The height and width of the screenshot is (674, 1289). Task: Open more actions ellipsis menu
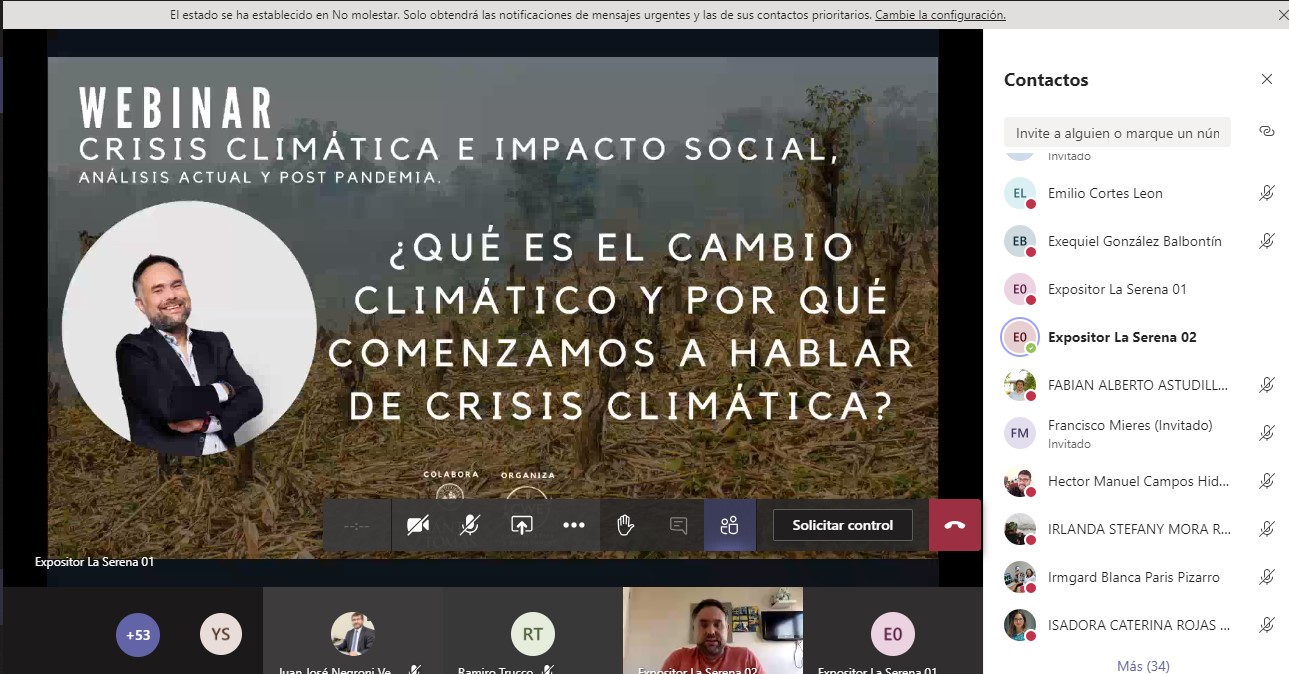(x=574, y=525)
